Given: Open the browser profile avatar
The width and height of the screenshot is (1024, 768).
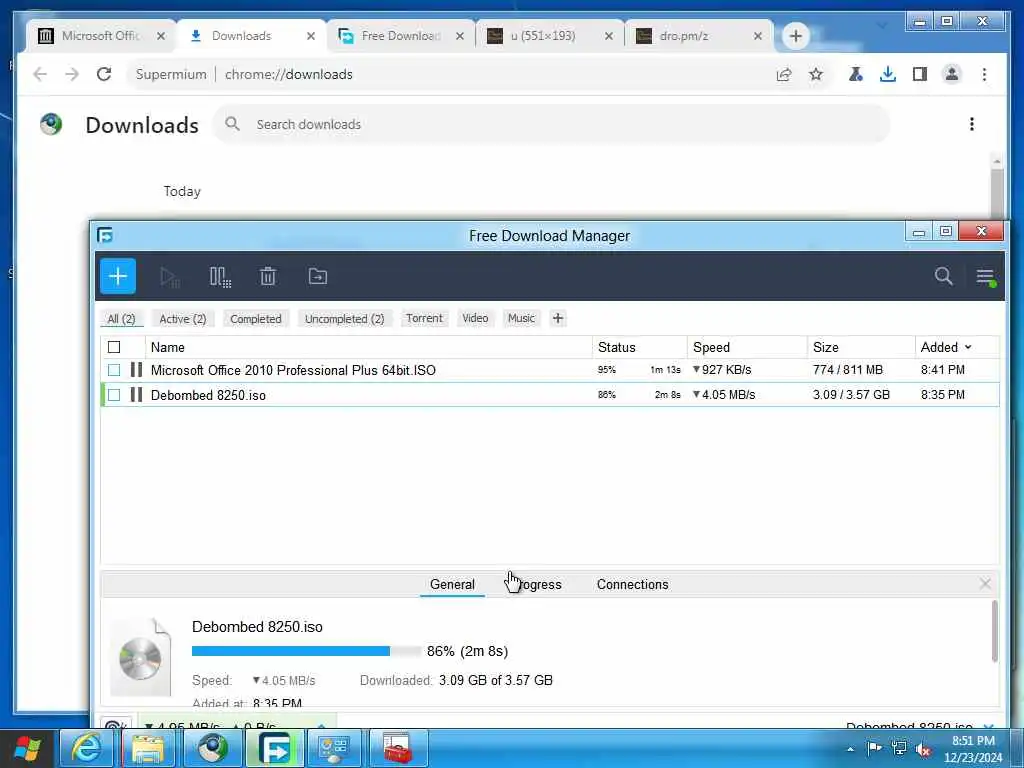Looking at the screenshot, I should click(952, 74).
